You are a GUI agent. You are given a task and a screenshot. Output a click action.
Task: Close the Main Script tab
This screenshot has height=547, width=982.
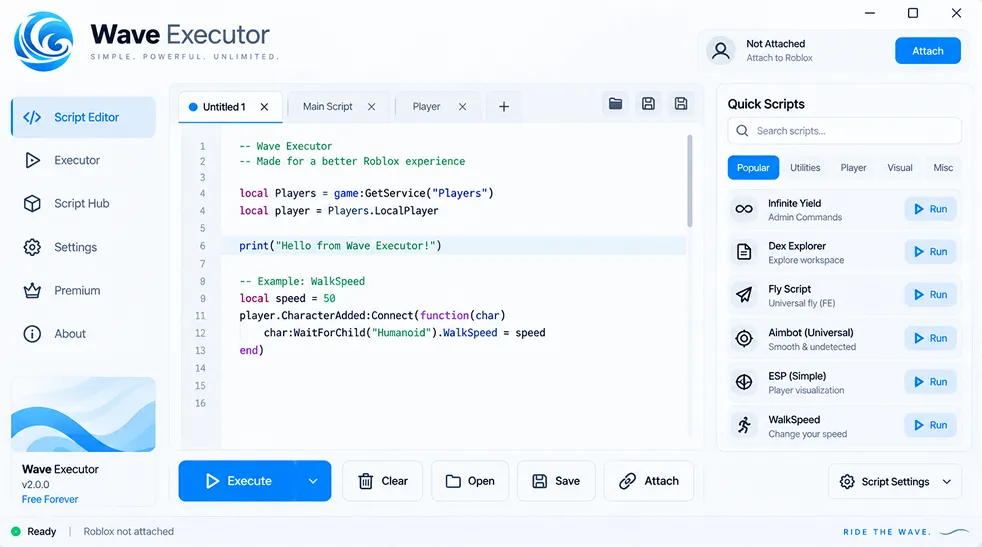tap(371, 107)
